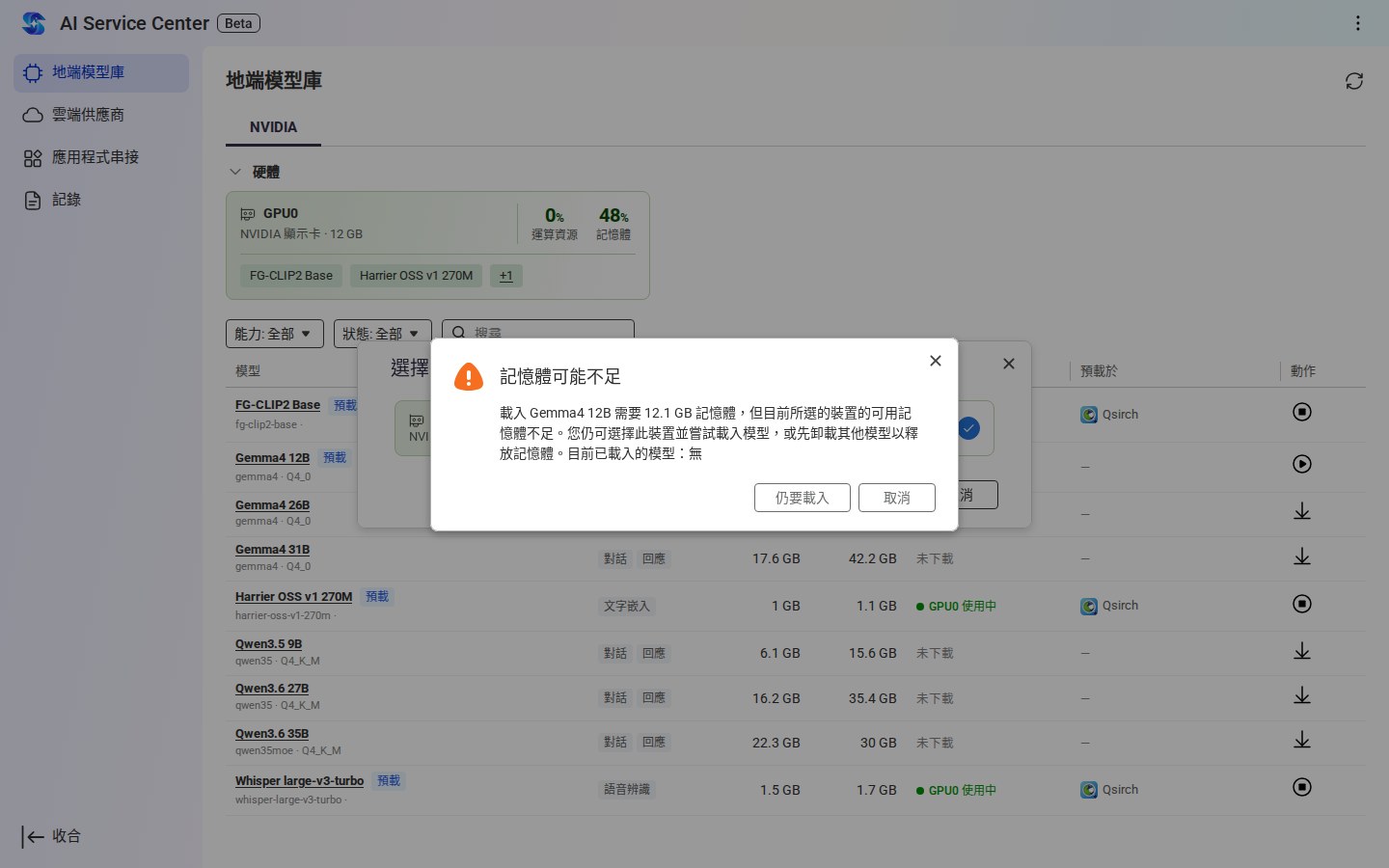This screenshot has height=868, width=1389.
Task: Toggle the selected device checkmark
Action: point(968,428)
